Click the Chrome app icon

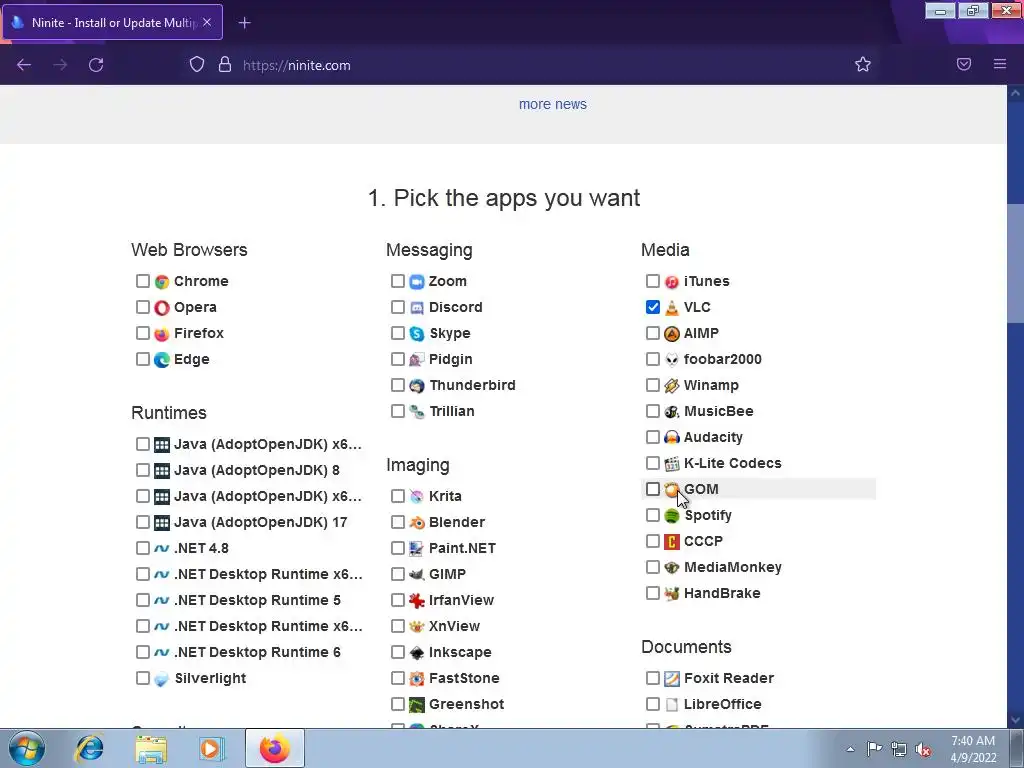(162, 281)
